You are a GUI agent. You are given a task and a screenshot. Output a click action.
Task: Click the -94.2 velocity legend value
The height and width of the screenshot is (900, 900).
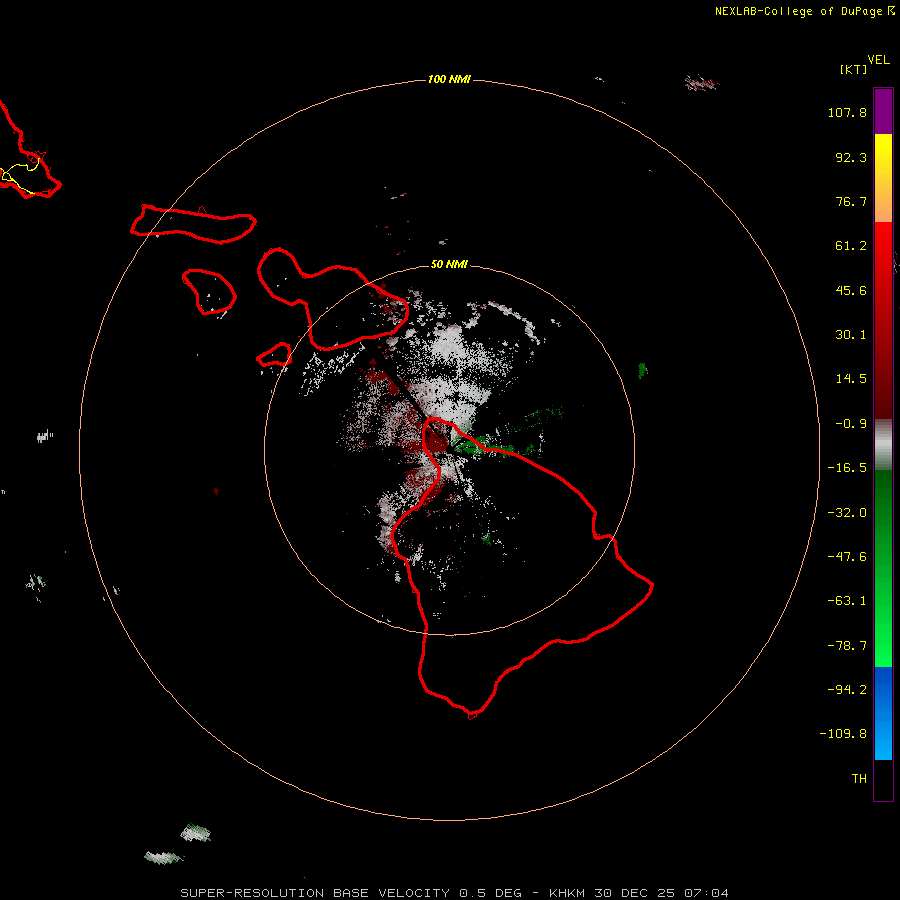coord(847,690)
